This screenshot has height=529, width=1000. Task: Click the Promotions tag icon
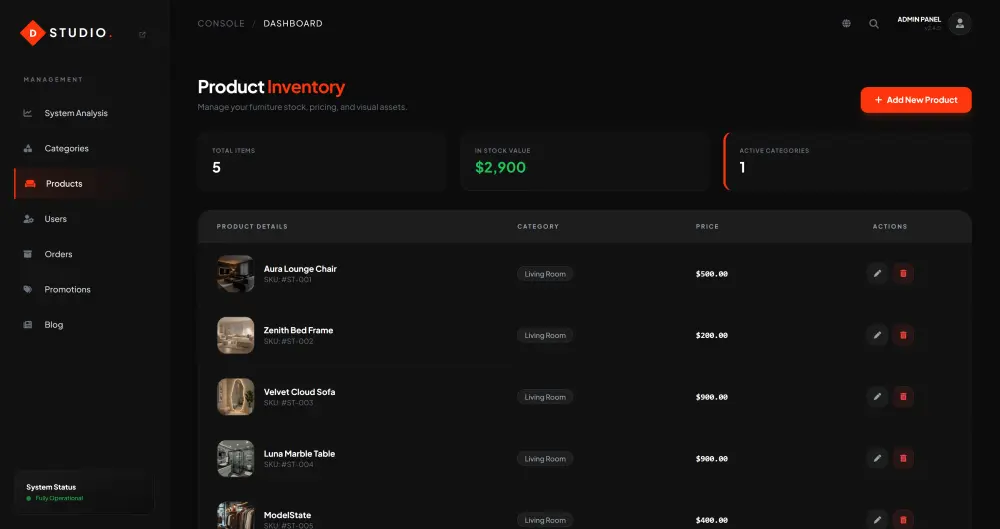[x=27, y=290]
